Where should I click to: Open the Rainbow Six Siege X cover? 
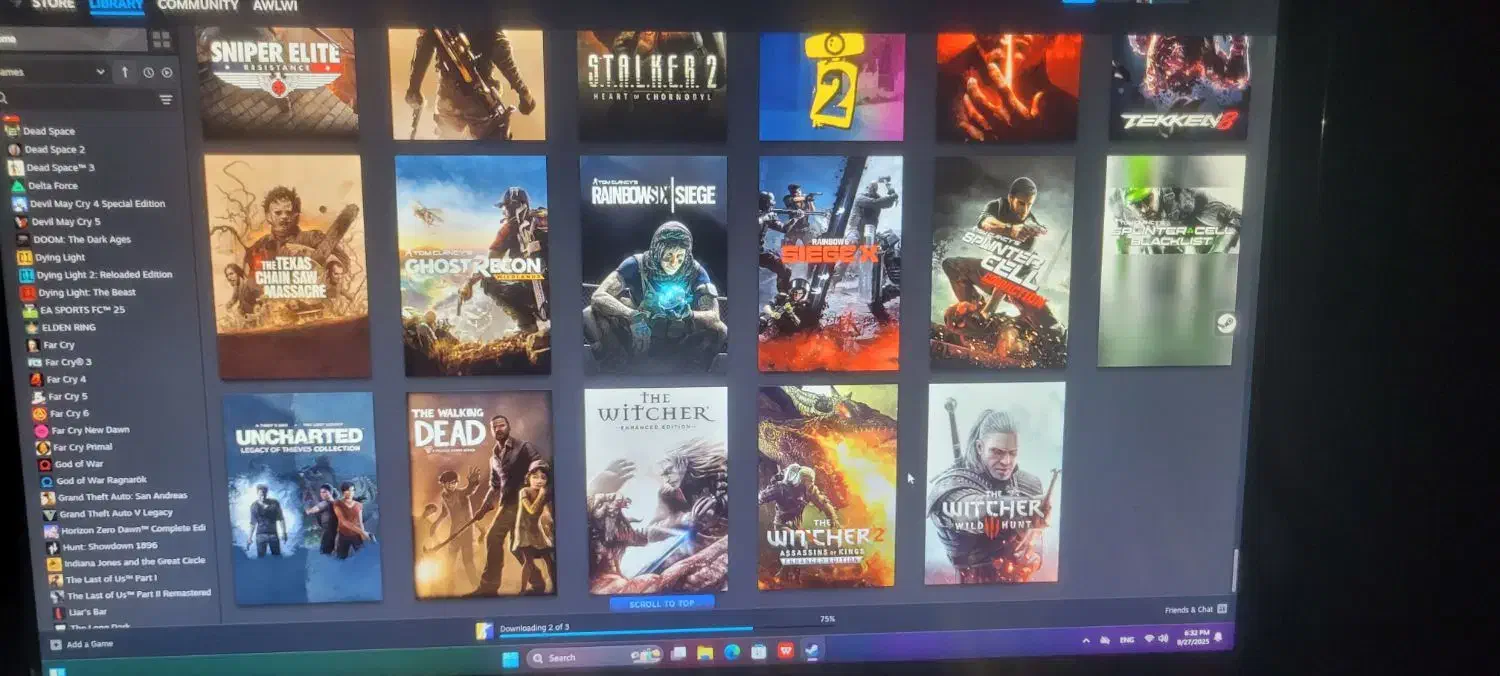pos(830,263)
